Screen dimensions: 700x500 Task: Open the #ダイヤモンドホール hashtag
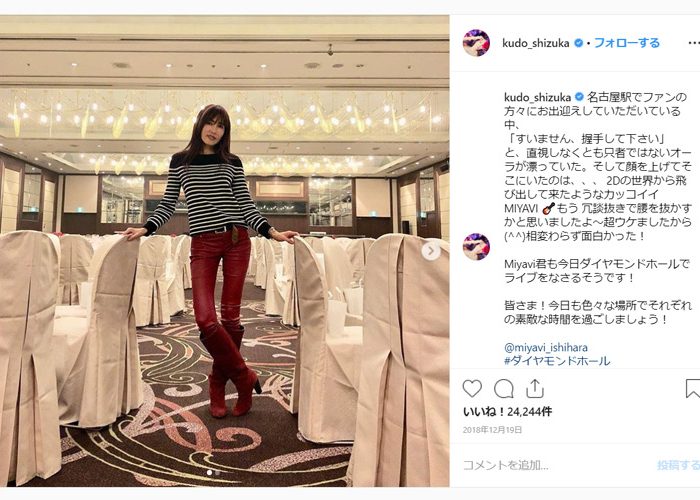tap(557, 361)
